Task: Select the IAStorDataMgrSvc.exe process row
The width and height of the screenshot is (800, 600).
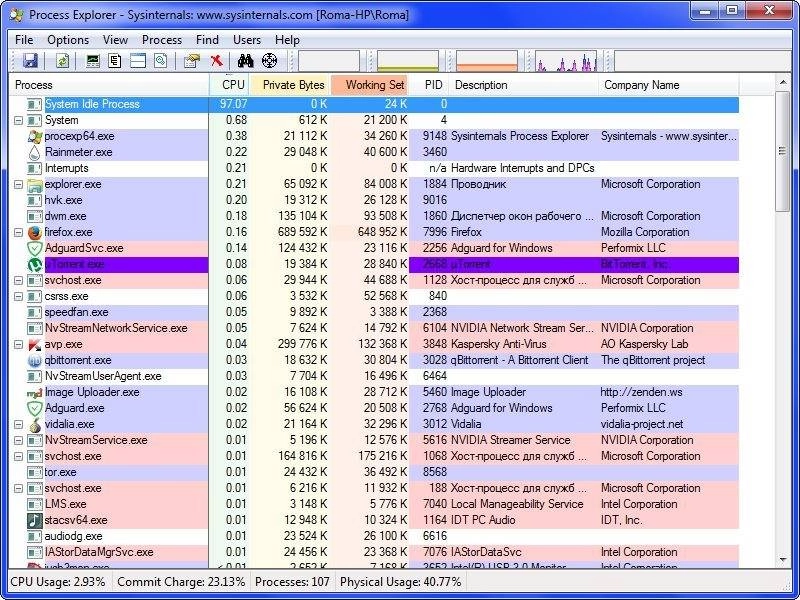Action: [374, 552]
